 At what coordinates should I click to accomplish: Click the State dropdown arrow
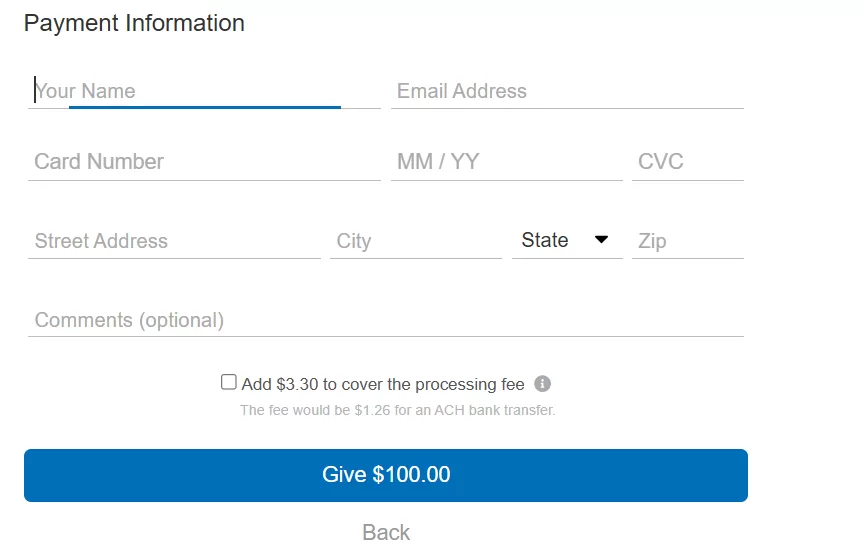pyautogui.click(x=601, y=240)
